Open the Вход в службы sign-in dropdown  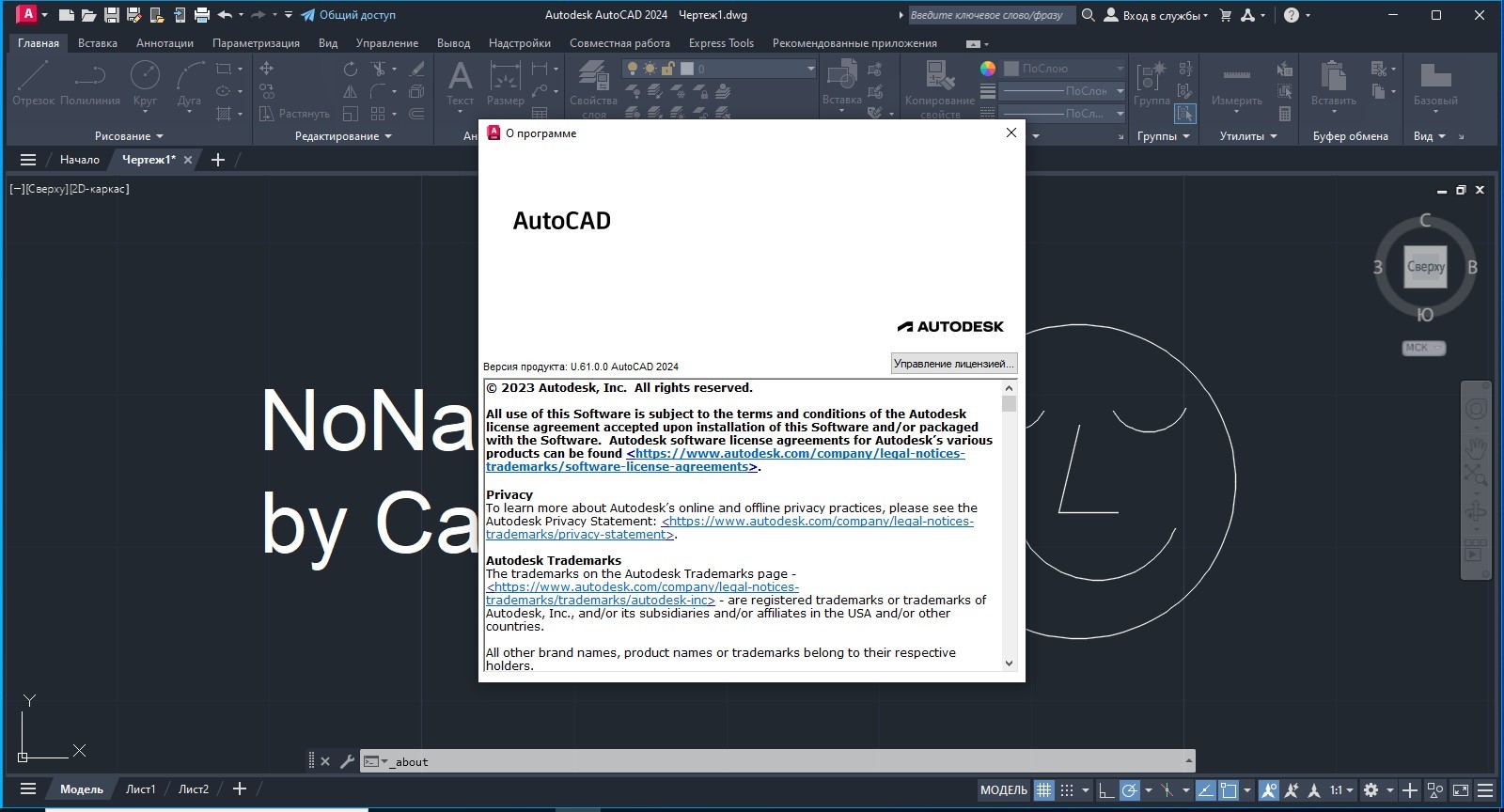[1156, 15]
